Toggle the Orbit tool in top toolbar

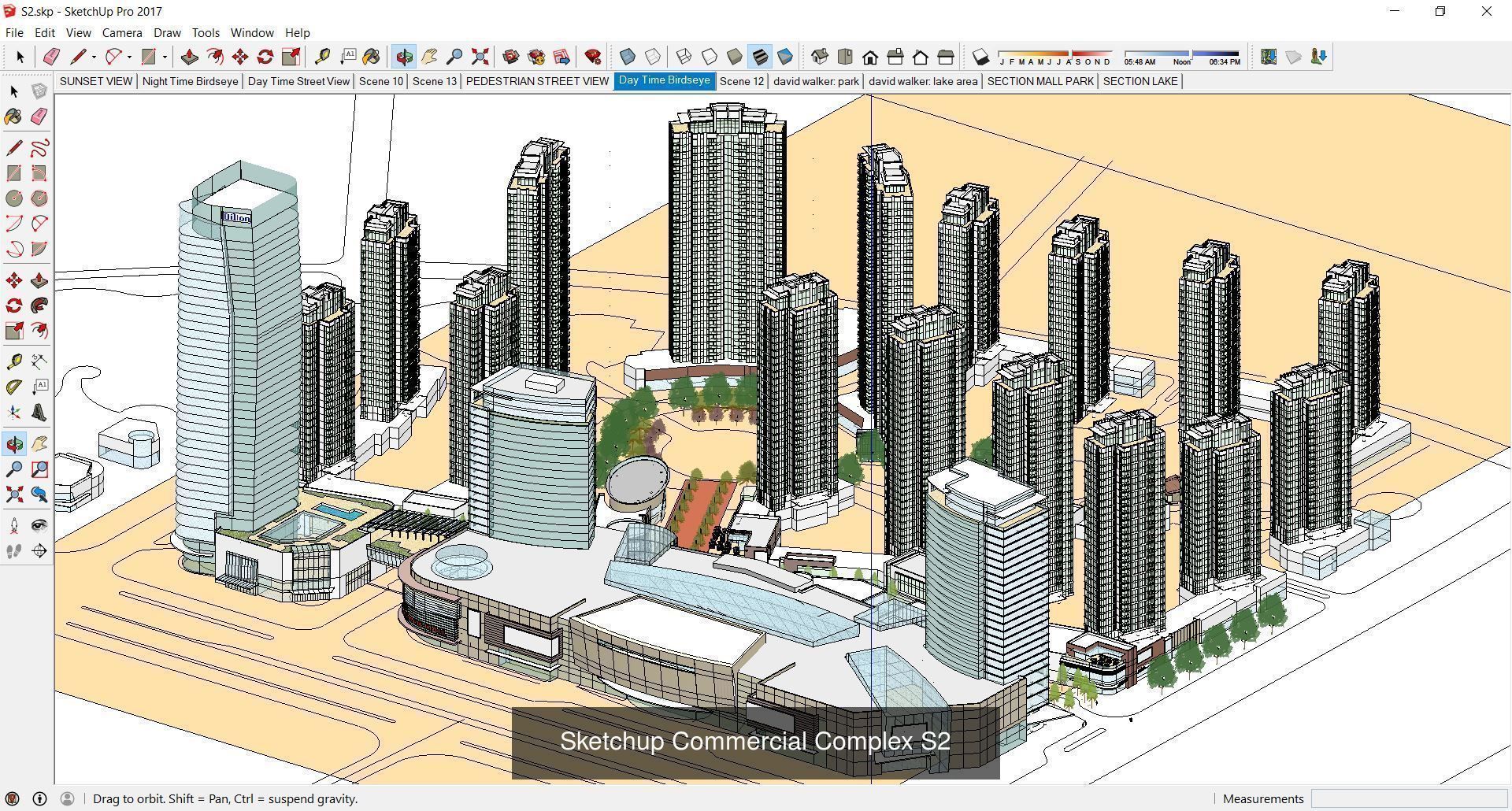pyautogui.click(x=404, y=57)
